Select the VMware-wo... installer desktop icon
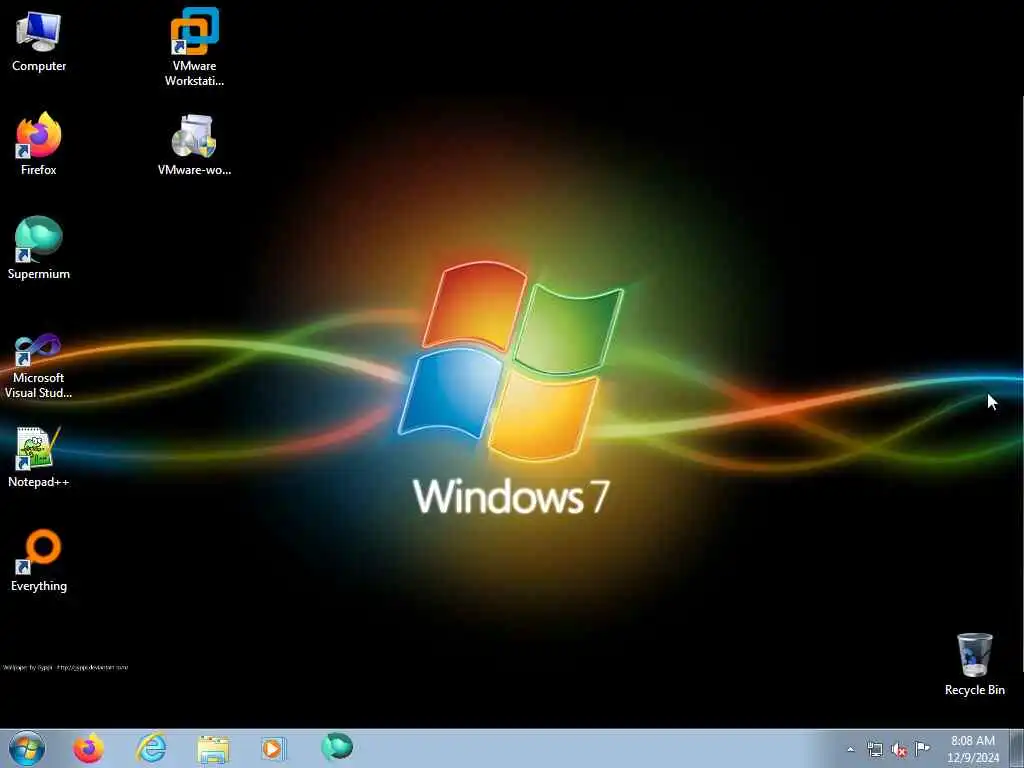Viewport: 1024px width, 768px height. (194, 145)
